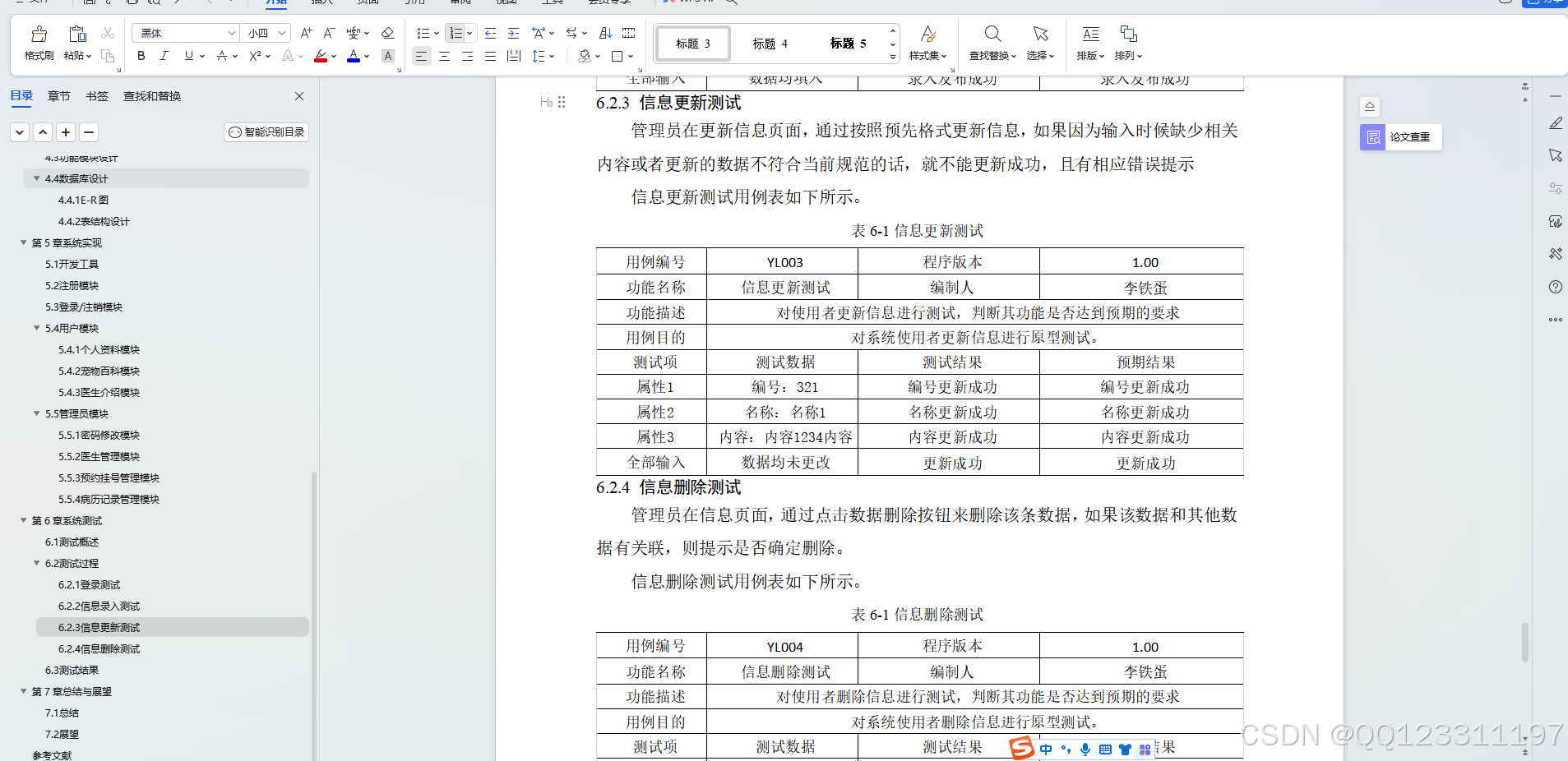
Task: Increase font size with A+ icon
Action: tap(306, 33)
